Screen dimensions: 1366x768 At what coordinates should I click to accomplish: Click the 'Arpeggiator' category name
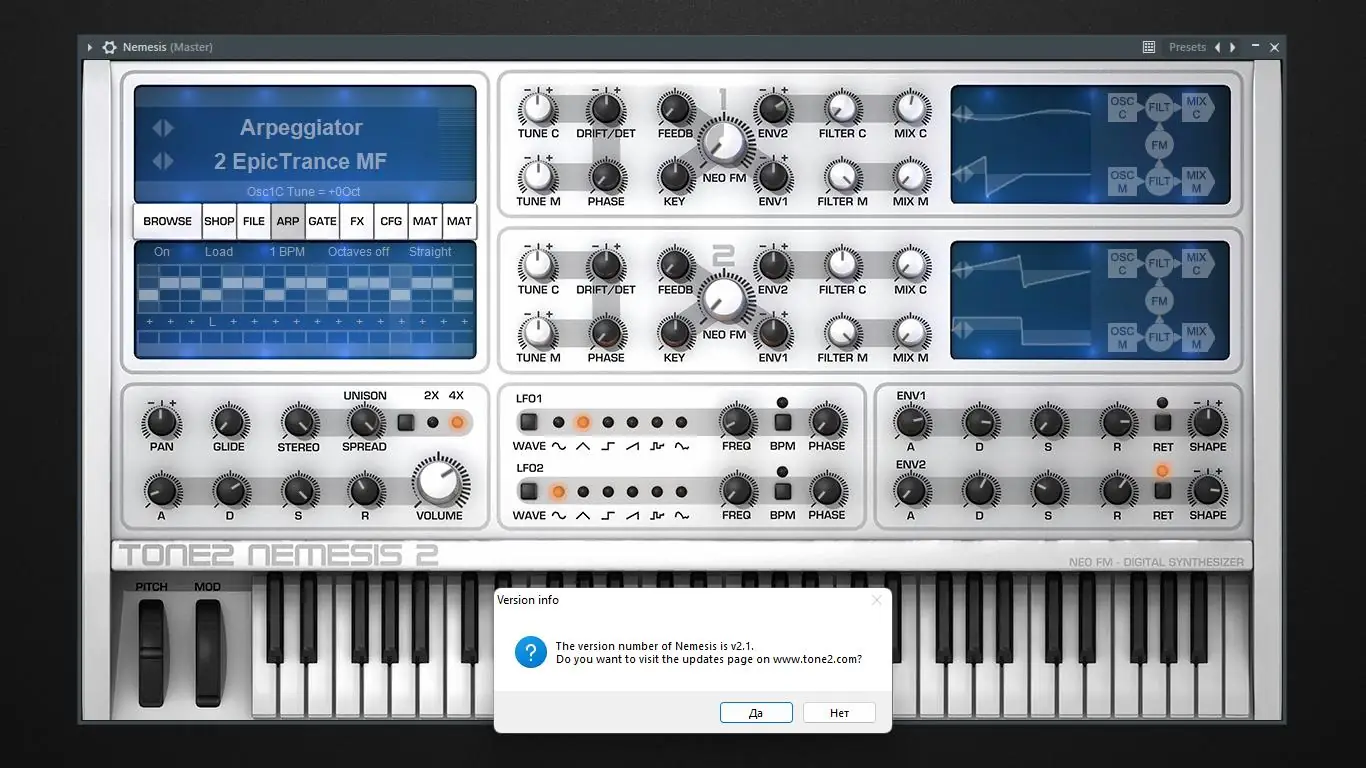[301, 128]
